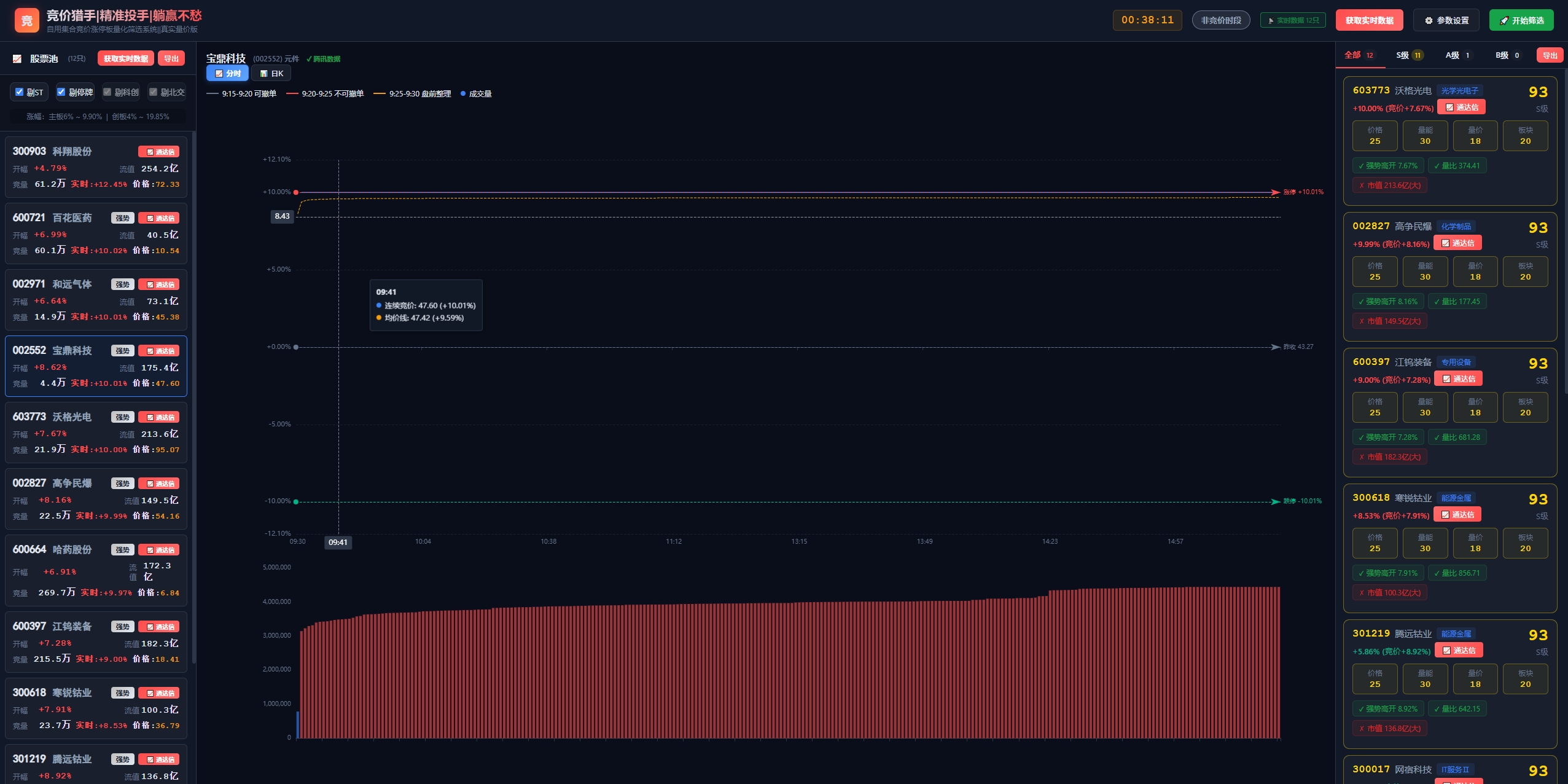The image size is (1568, 784).
Task: Start screening with 开始筛选
Action: [1521, 20]
